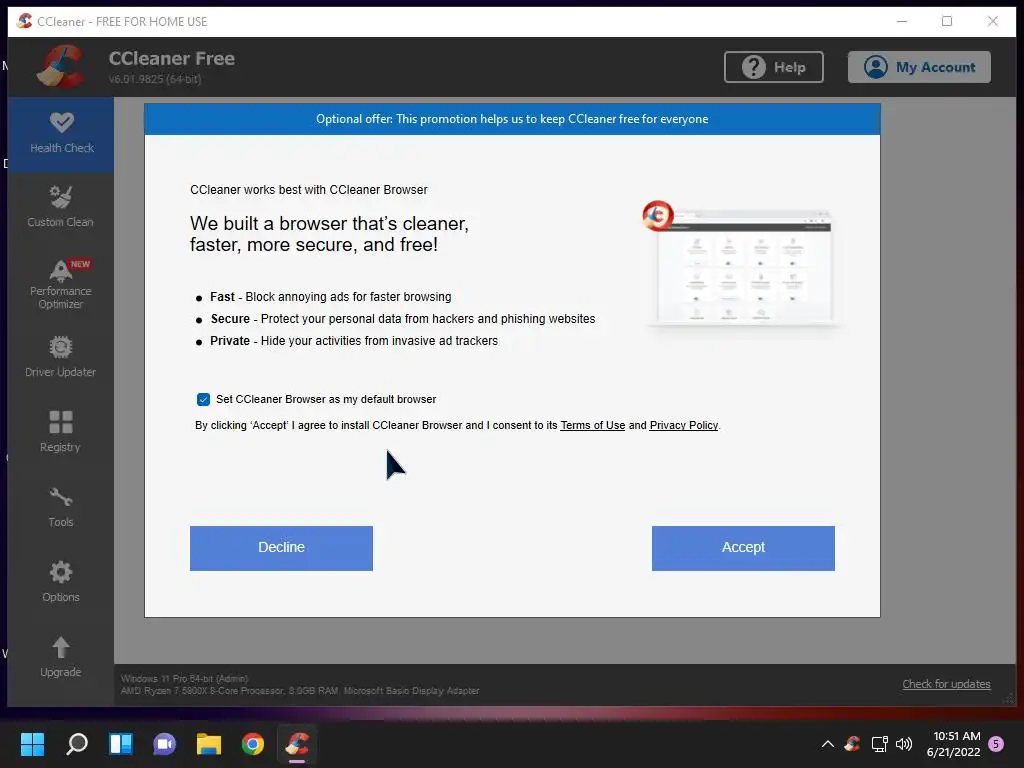Open File Explorer from the taskbar
Viewport: 1024px width, 768px height.
209,744
